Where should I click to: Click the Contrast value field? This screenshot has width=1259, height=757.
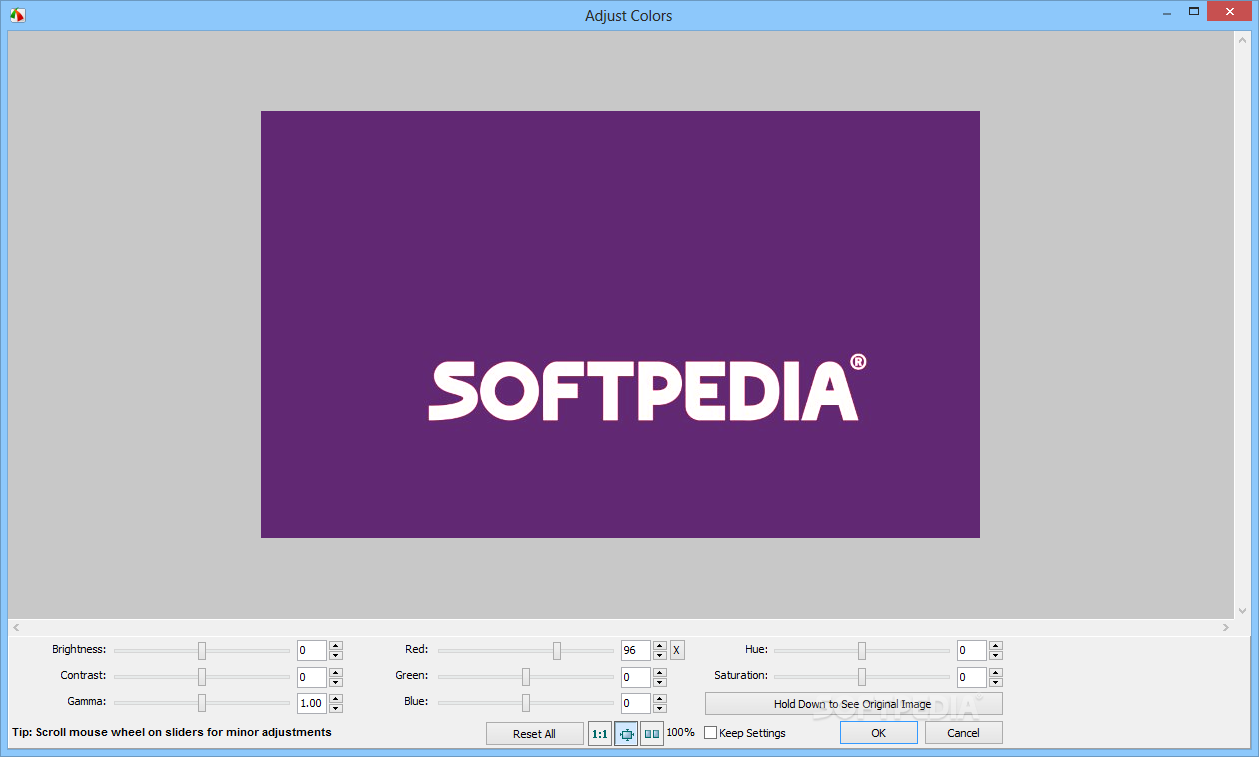312,677
